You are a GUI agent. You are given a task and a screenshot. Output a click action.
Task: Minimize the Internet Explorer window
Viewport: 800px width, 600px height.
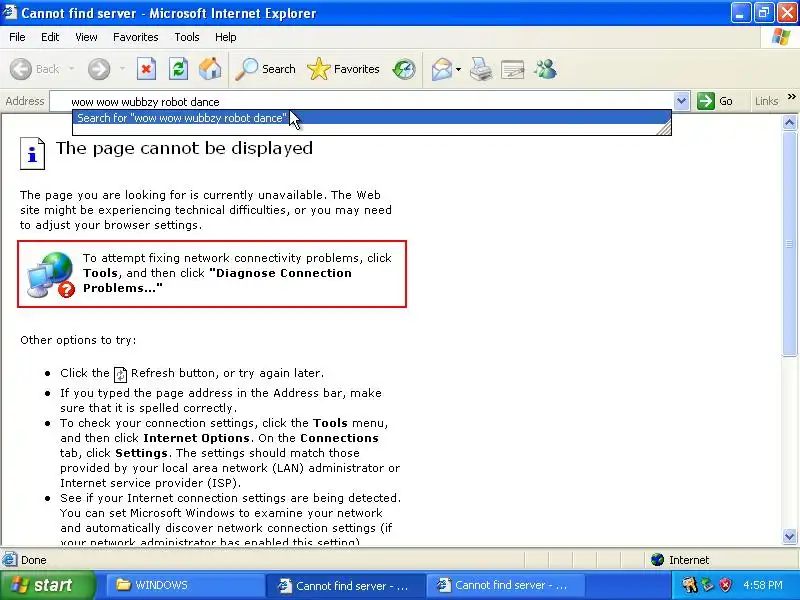pyautogui.click(x=740, y=13)
